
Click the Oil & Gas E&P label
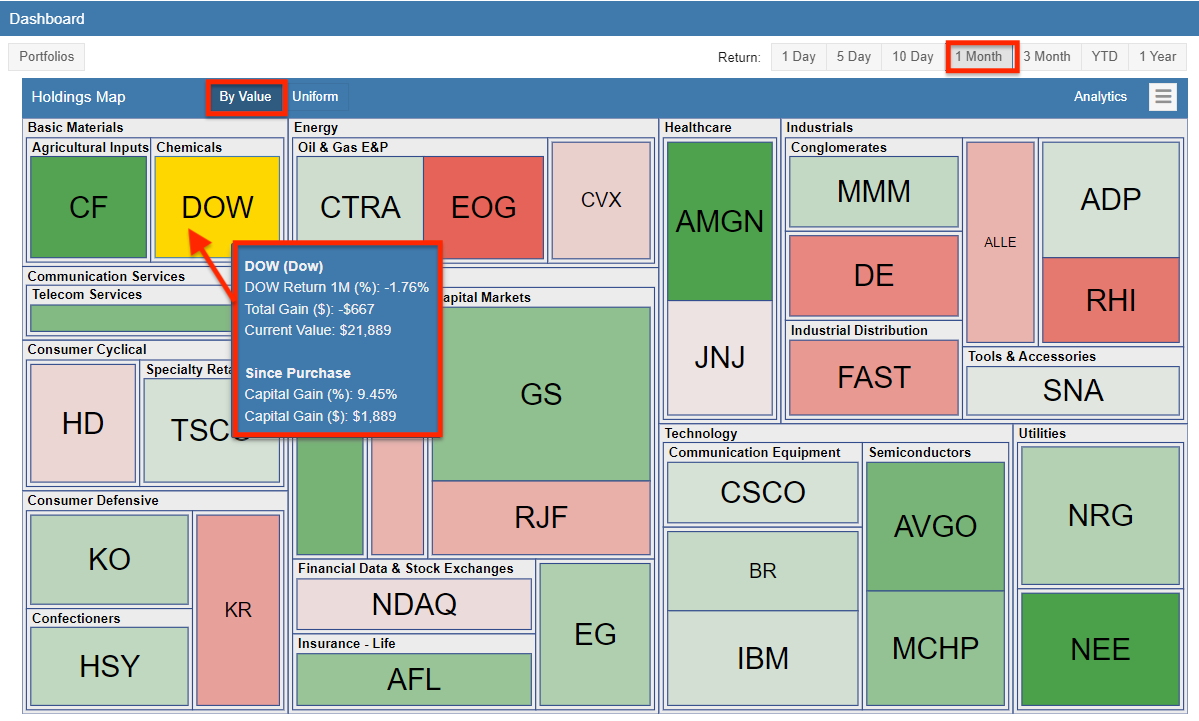(x=343, y=148)
